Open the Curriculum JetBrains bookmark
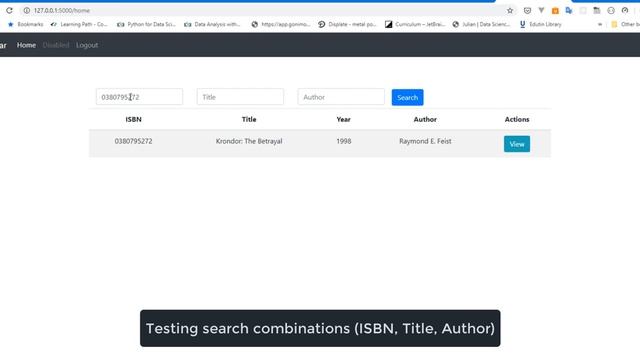640x360 pixels. (415, 24)
